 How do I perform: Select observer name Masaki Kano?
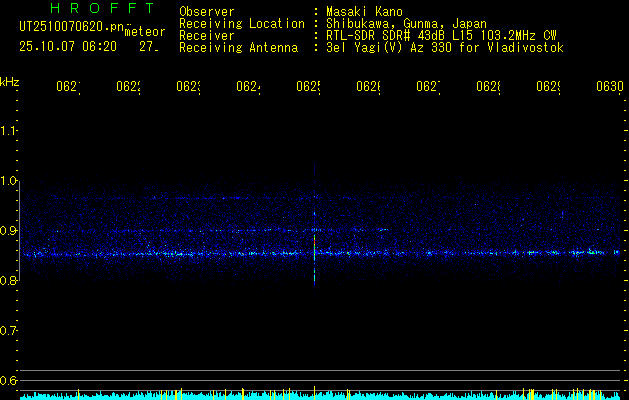pyautogui.click(x=364, y=12)
